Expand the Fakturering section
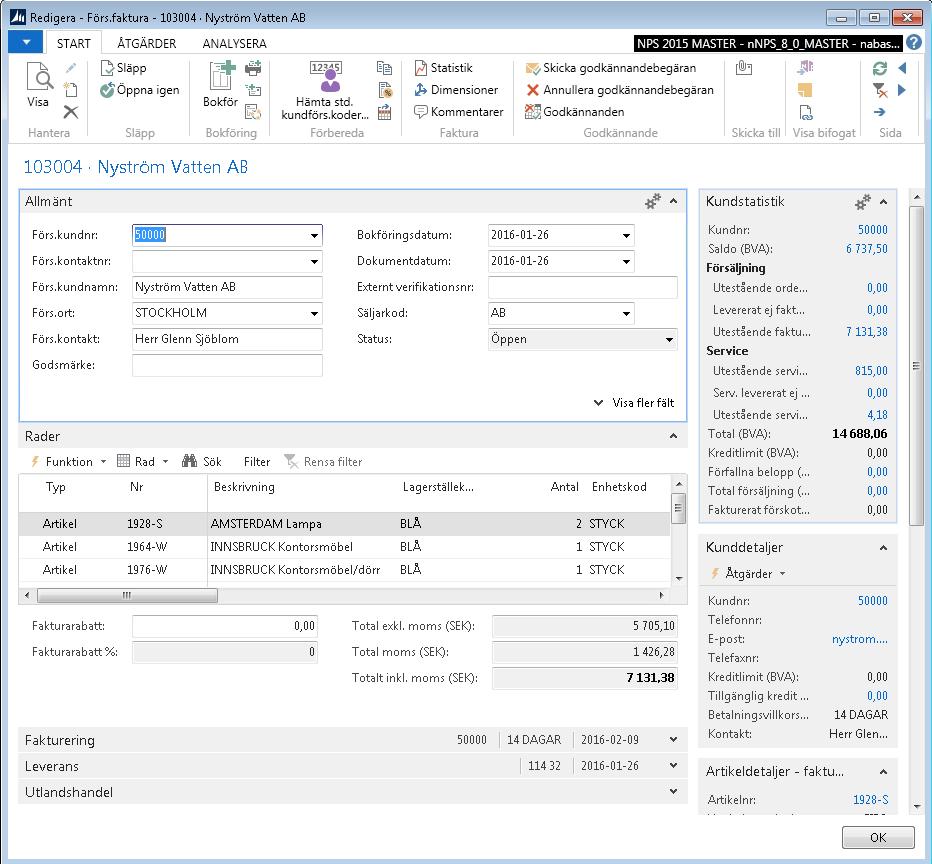The height and width of the screenshot is (864, 932). (673, 740)
